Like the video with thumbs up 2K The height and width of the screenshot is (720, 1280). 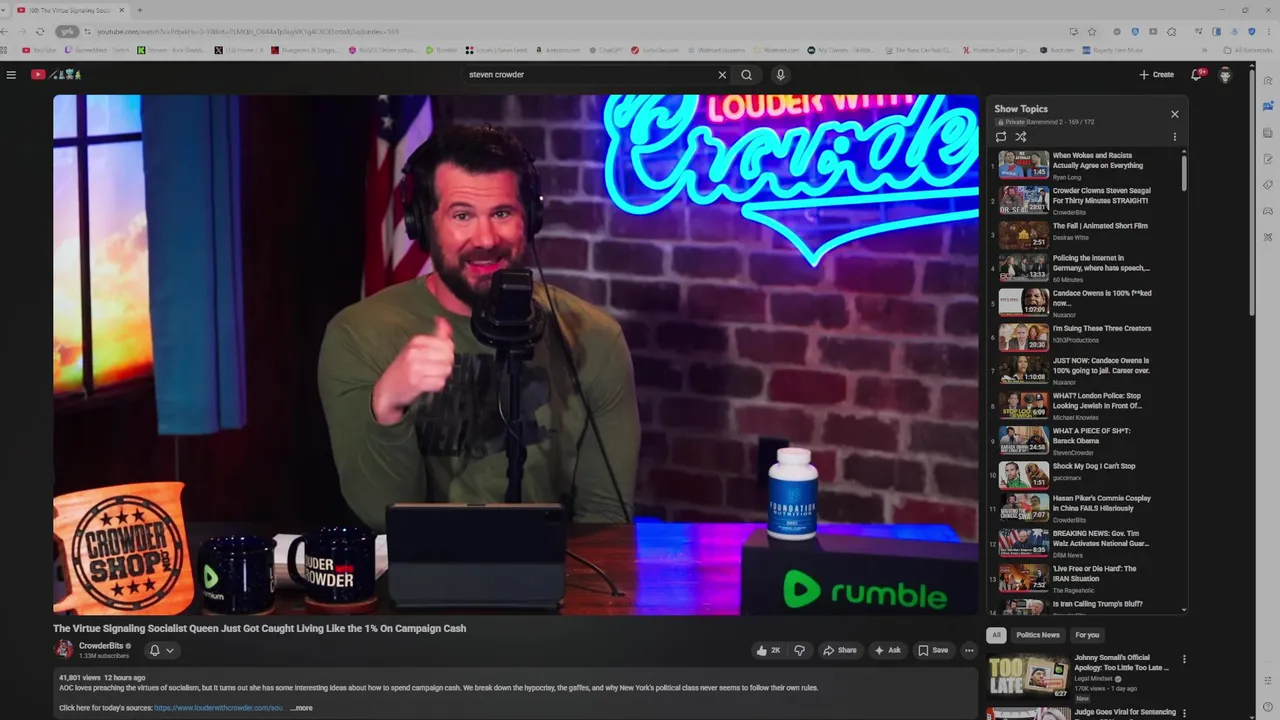point(768,650)
